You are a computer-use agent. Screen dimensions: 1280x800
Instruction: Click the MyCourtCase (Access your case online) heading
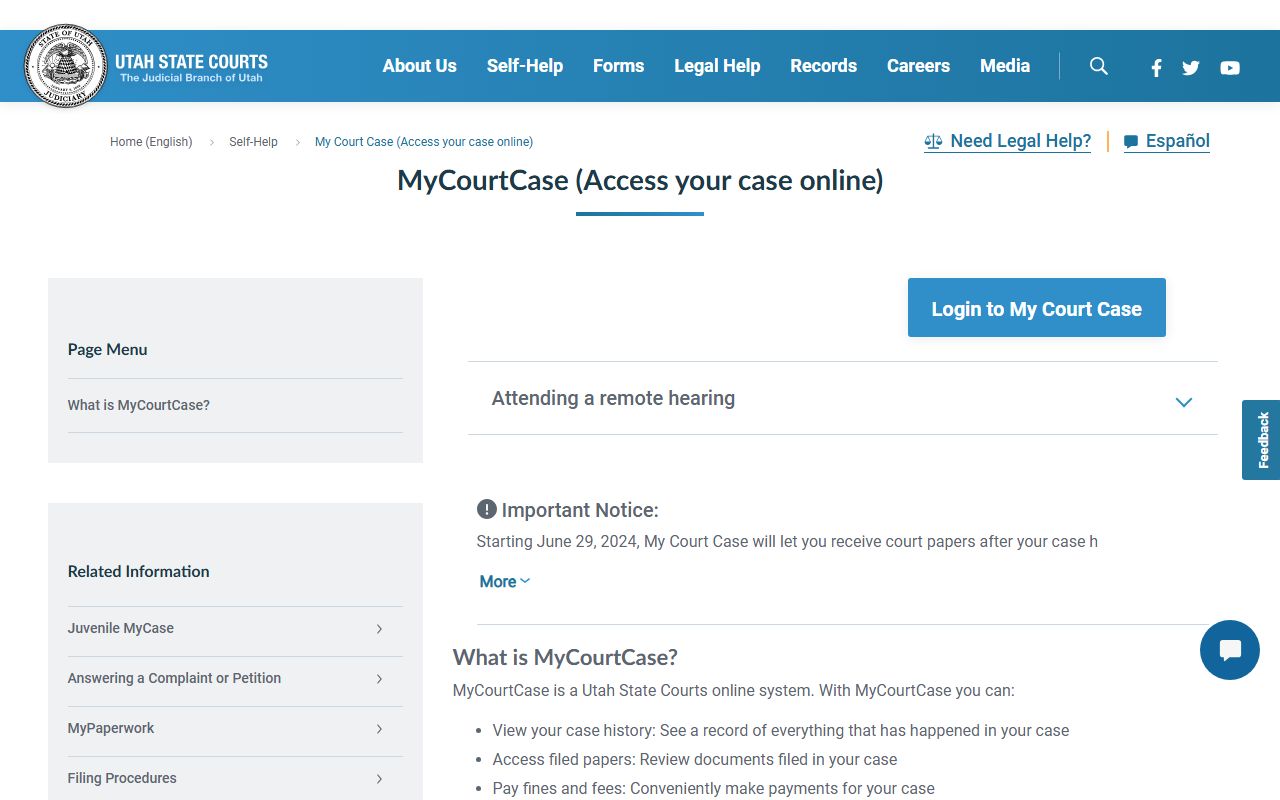point(640,180)
